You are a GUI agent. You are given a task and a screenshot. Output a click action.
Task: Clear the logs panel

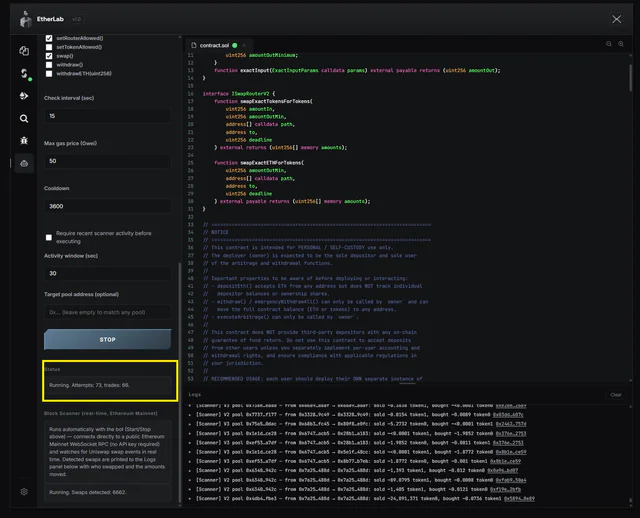click(x=616, y=395)
